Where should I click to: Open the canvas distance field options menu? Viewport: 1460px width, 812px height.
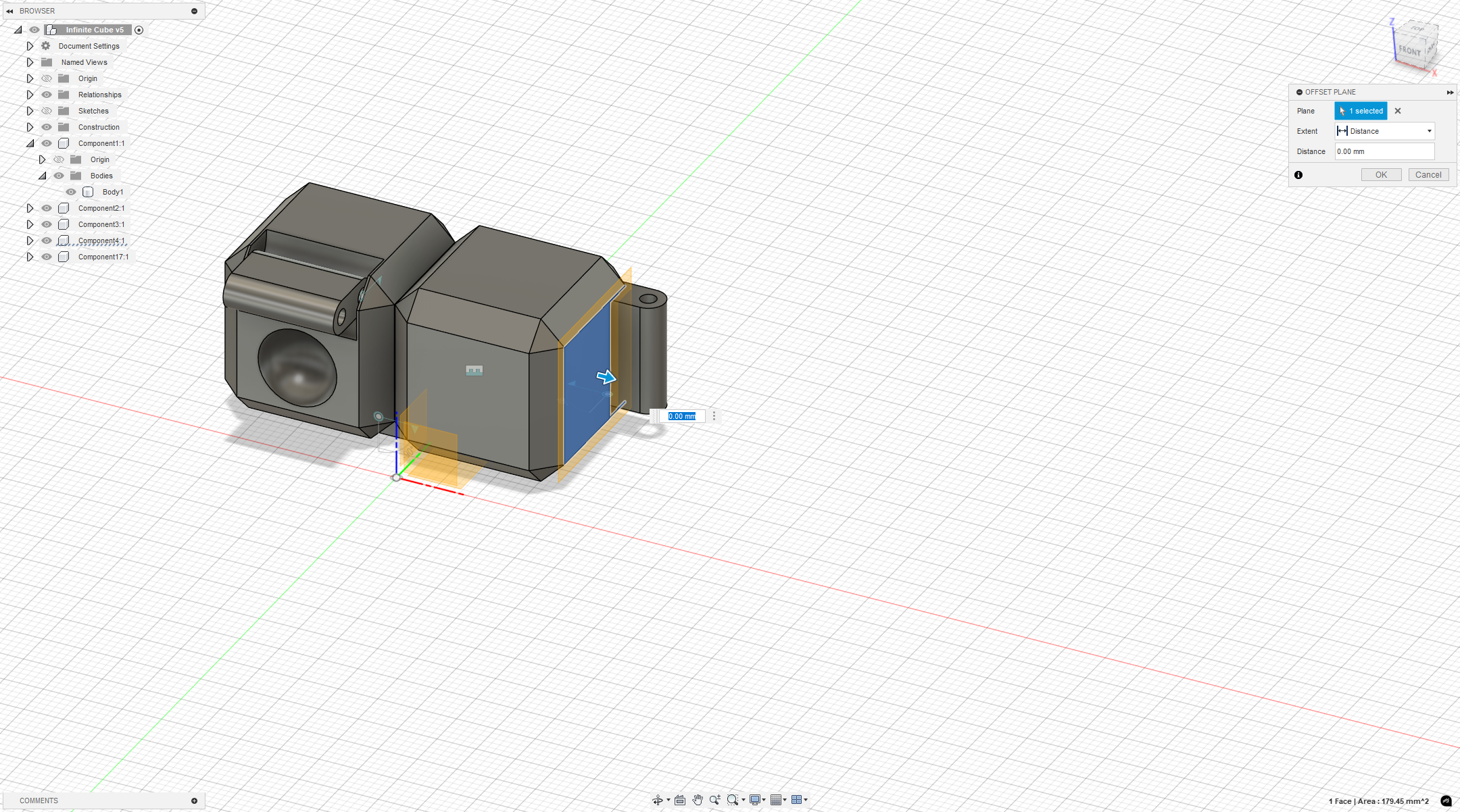click(x=714, y=416)
